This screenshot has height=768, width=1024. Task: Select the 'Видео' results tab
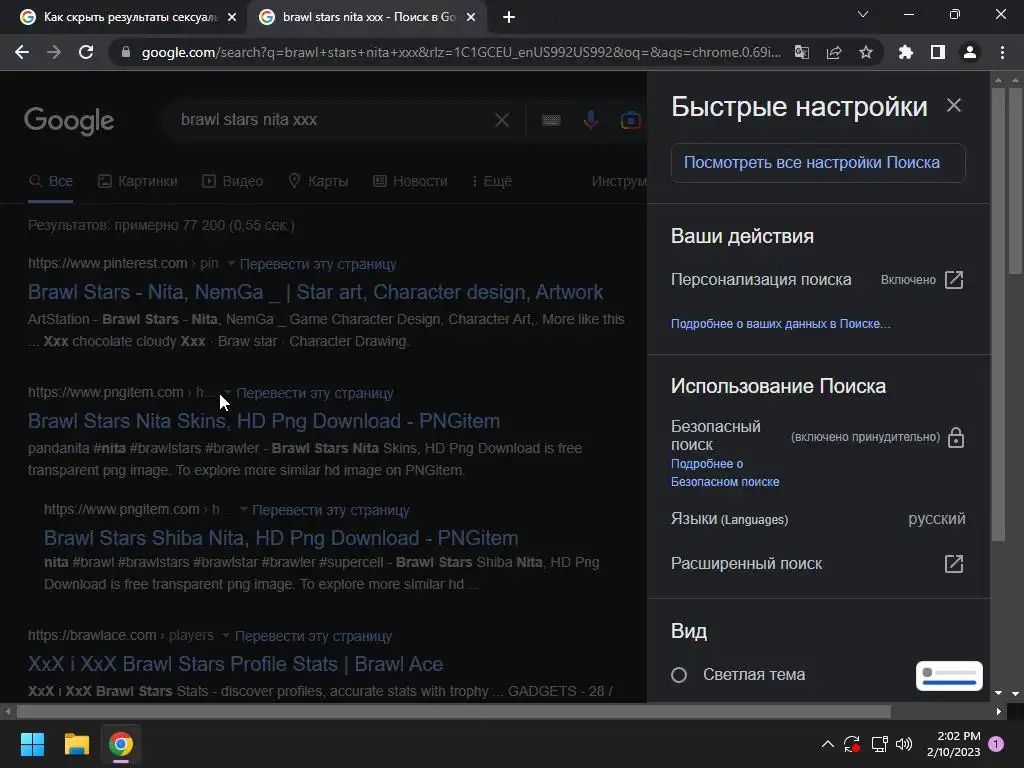pyautogui.click(x=232, y=181)
